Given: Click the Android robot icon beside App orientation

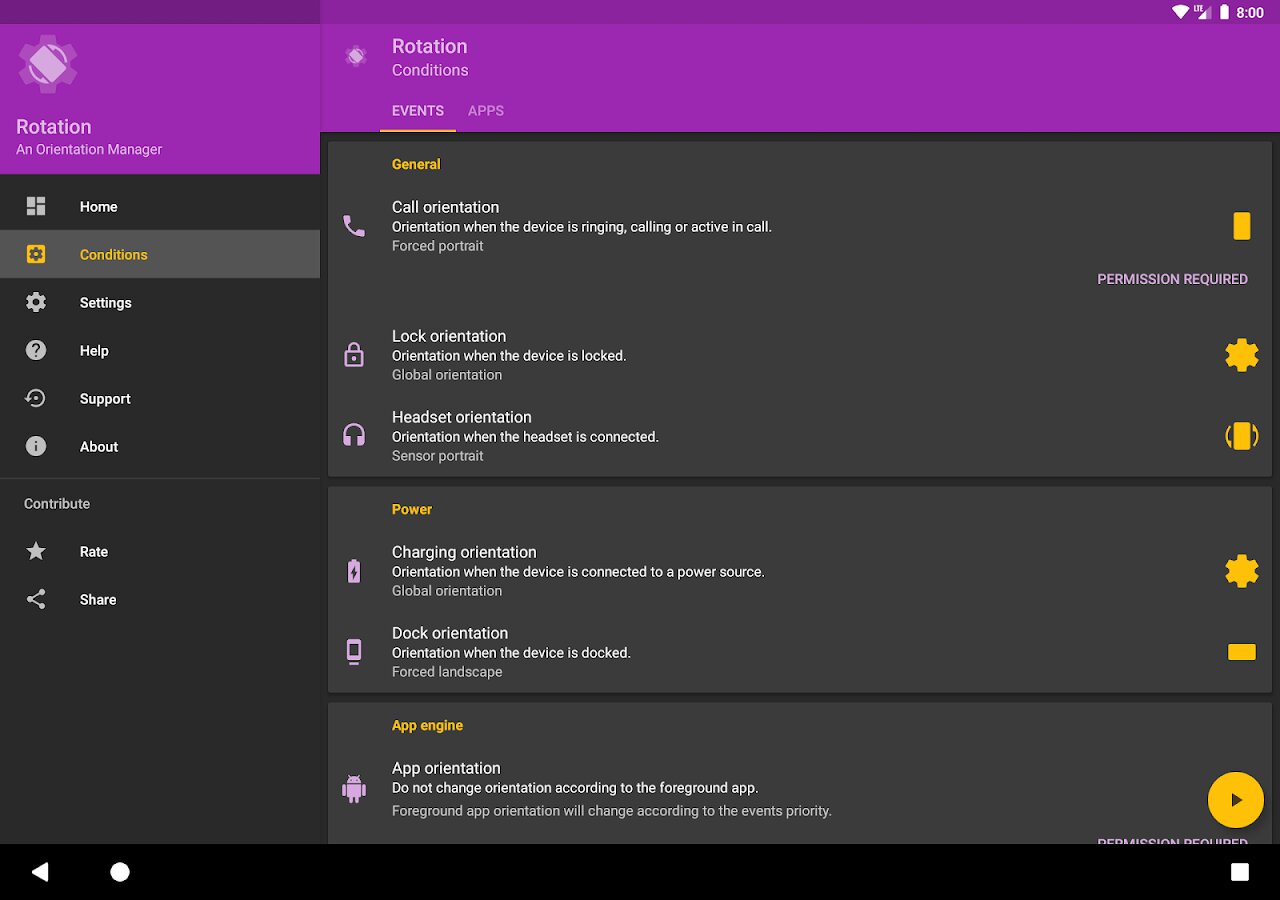Looking at the screenshot, I should point(354,788).
